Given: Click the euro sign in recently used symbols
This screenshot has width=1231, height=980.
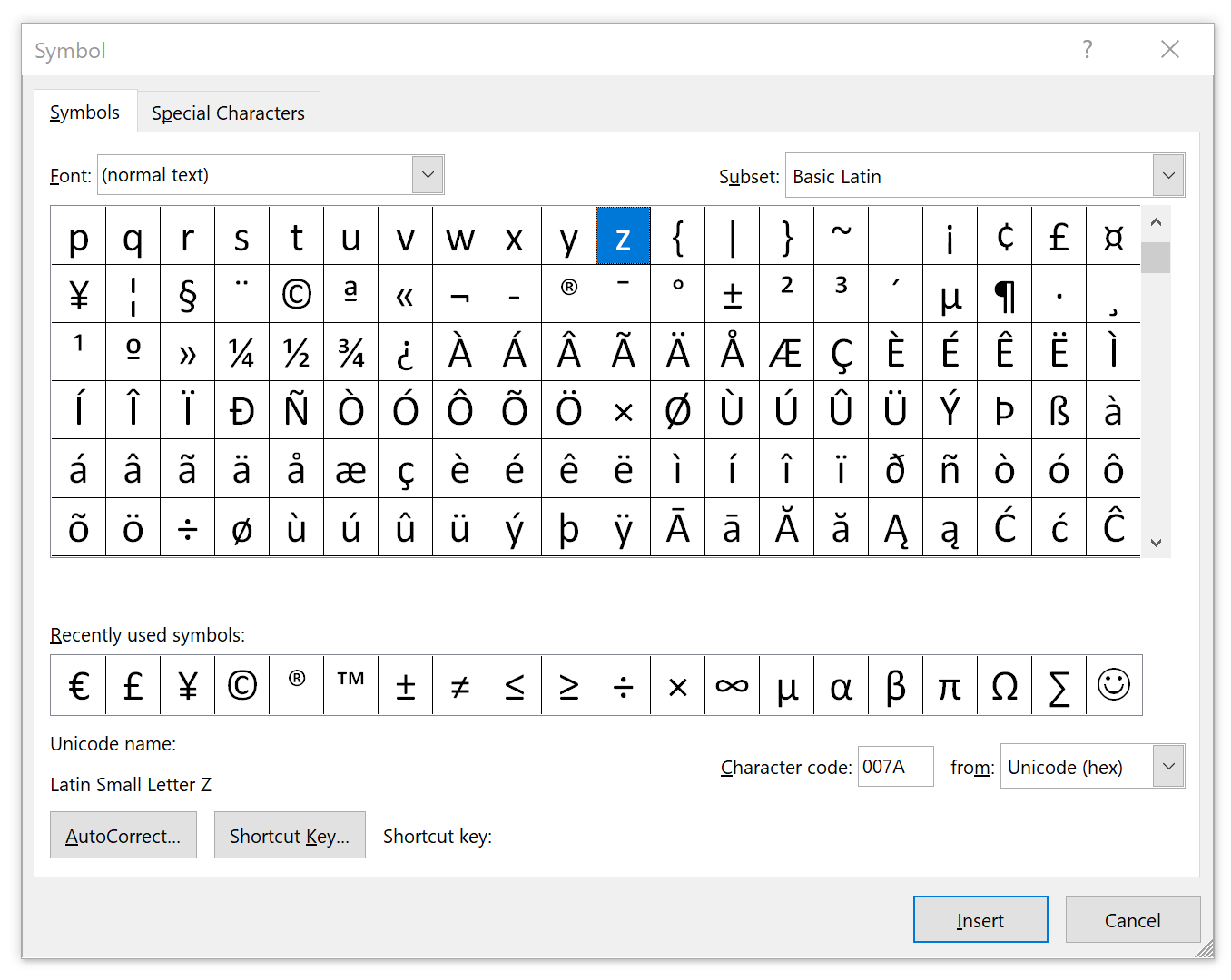Looking at the screenshot, I should tap(79, 685).
